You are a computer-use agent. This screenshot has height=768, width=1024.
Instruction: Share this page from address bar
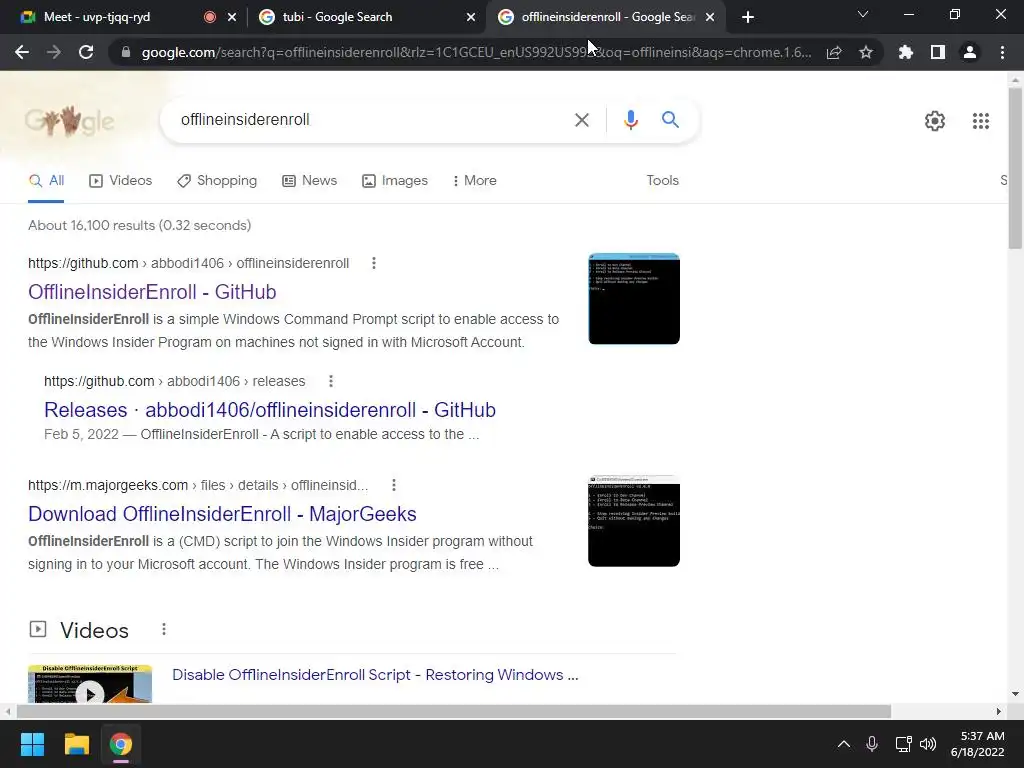coord(834,52)
